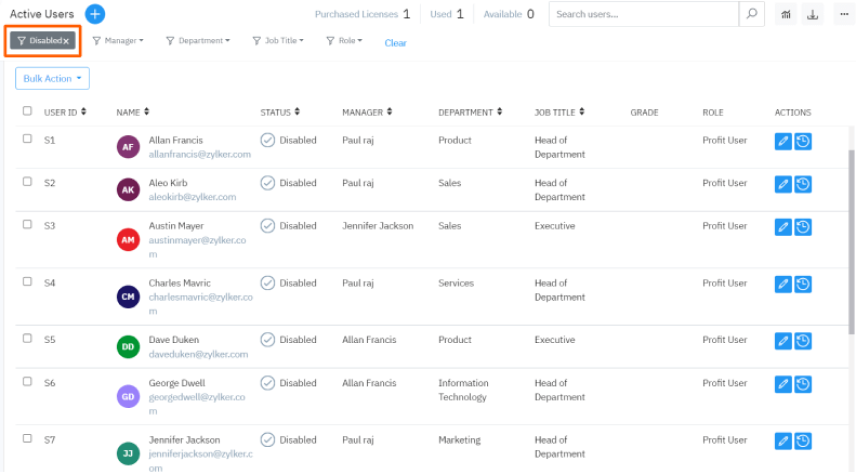Open the chart analytics icon
Screen dimensions: 856x472
[786, 14]
